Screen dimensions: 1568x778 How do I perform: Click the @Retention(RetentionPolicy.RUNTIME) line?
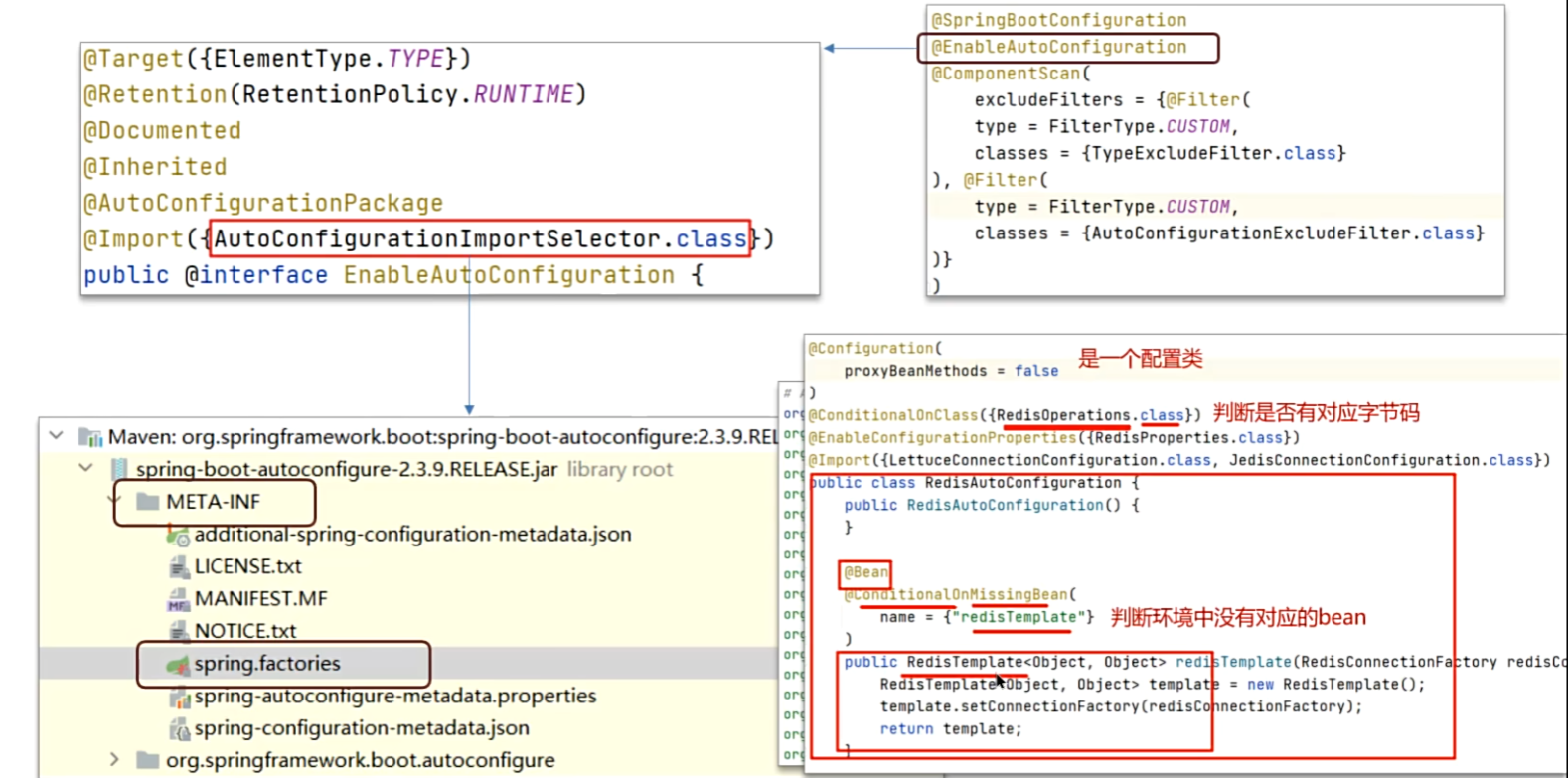click(x=335, y=94)
